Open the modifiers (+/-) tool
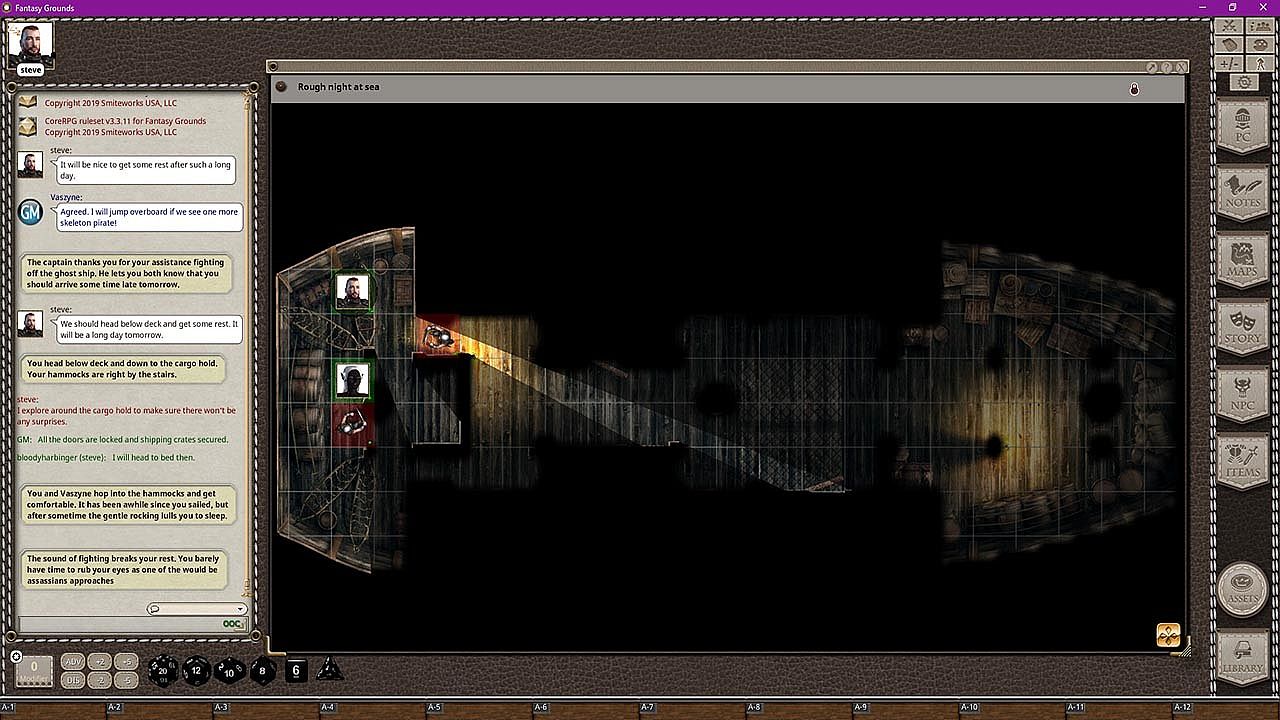 click(x=1228, y=64)
